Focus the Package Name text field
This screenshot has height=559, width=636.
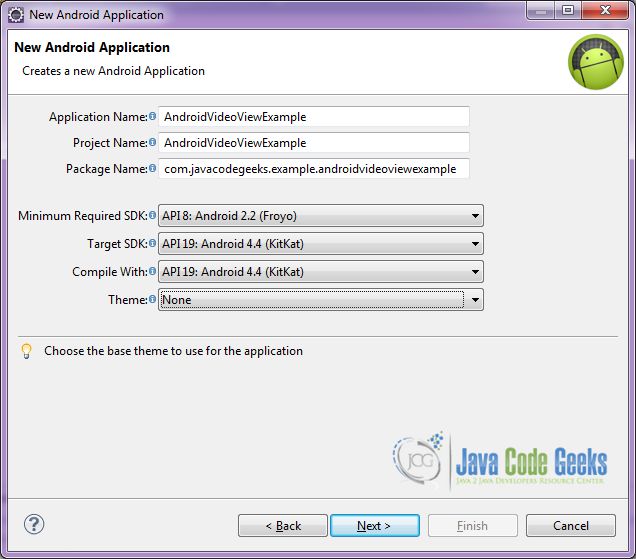pos(314,169)
